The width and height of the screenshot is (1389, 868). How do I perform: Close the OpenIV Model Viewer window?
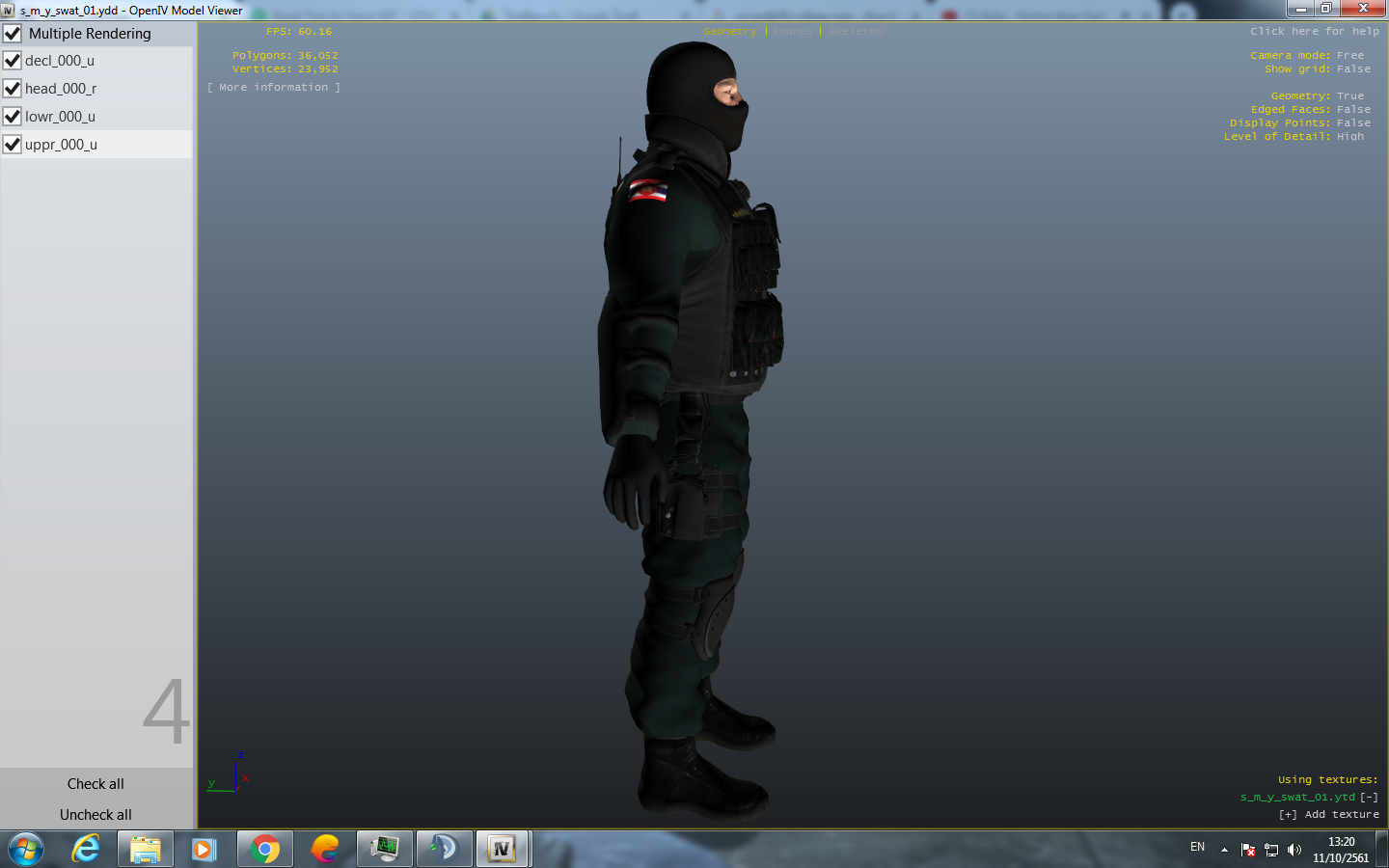click(x=1363, y=8)
